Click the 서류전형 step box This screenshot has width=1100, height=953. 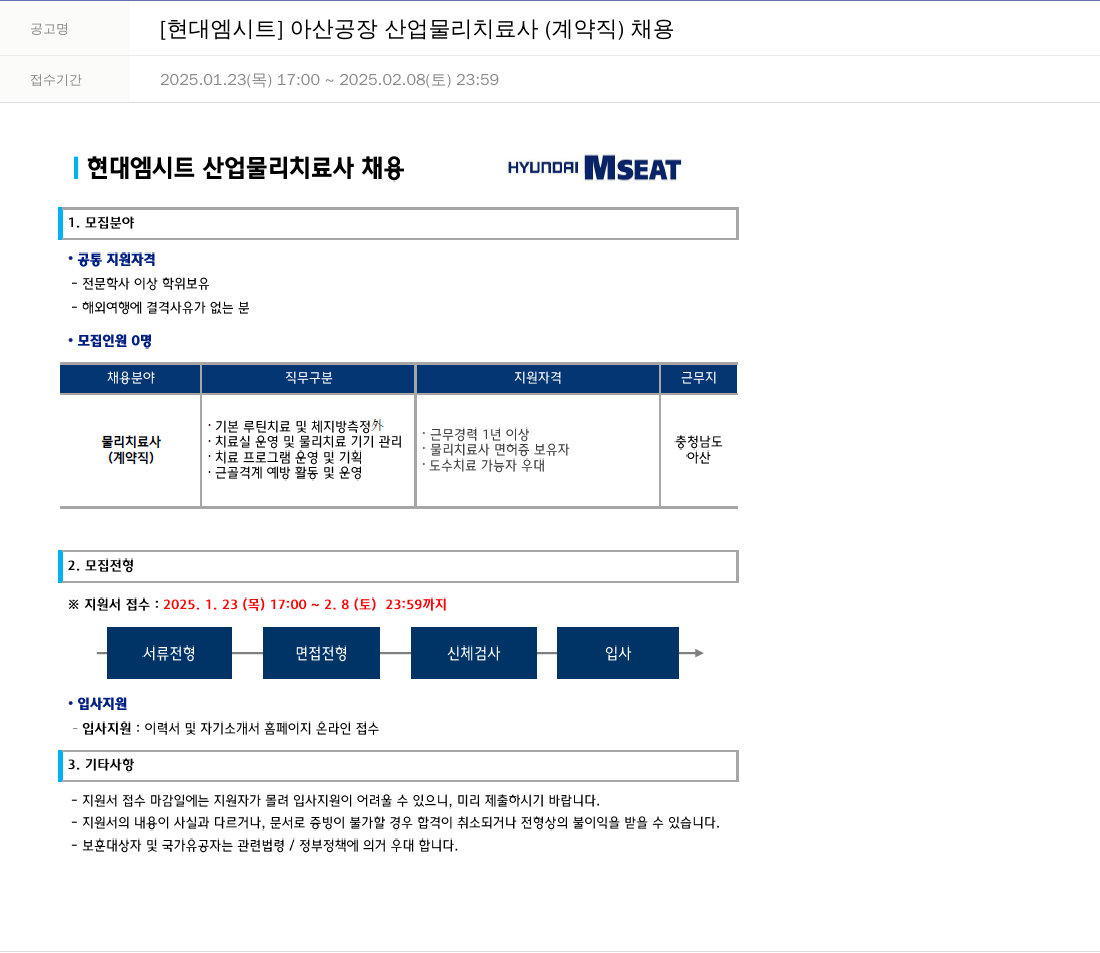pyautogui.click(x=169, y=653)
